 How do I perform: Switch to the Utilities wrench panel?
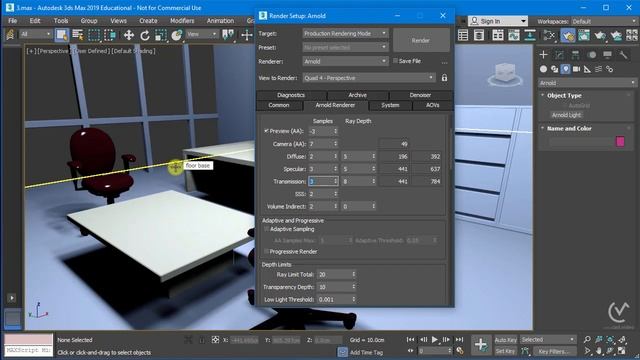coord(623,55)
